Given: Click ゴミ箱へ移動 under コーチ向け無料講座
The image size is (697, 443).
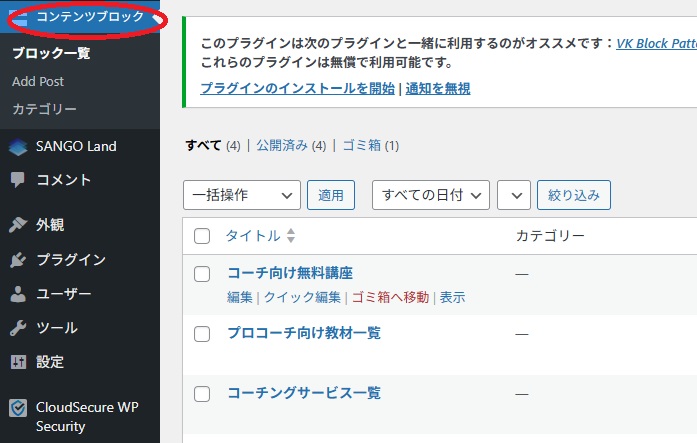Looking at the screenshot, I should [x=390, y=297].
